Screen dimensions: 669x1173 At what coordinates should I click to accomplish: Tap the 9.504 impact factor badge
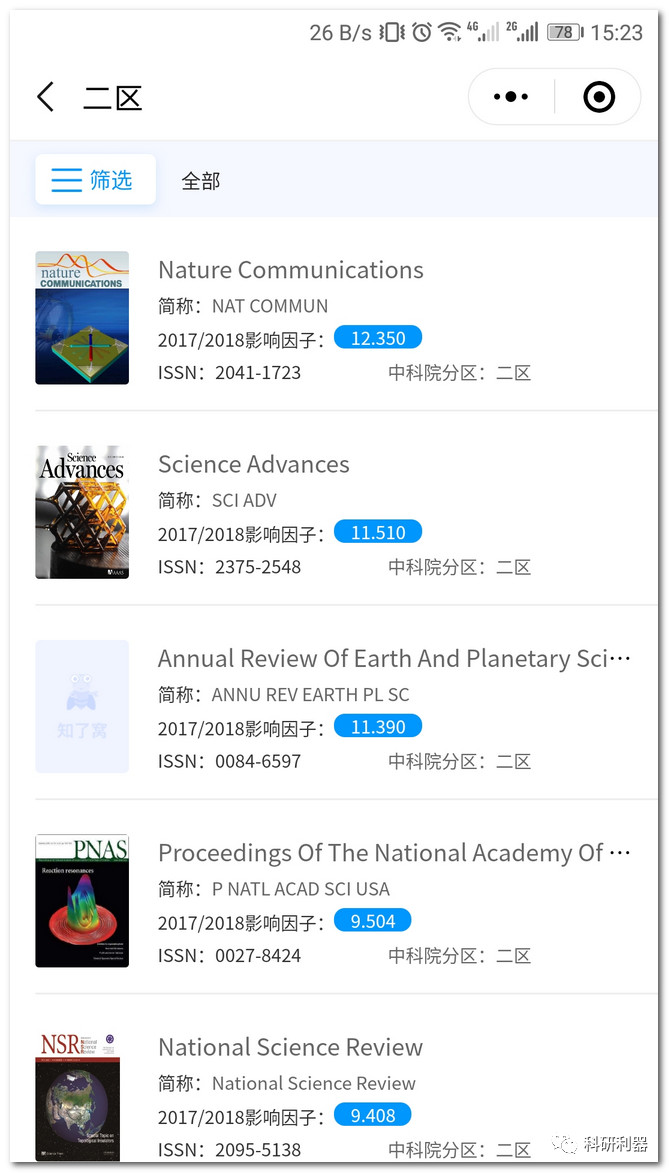tap(372, 921)
